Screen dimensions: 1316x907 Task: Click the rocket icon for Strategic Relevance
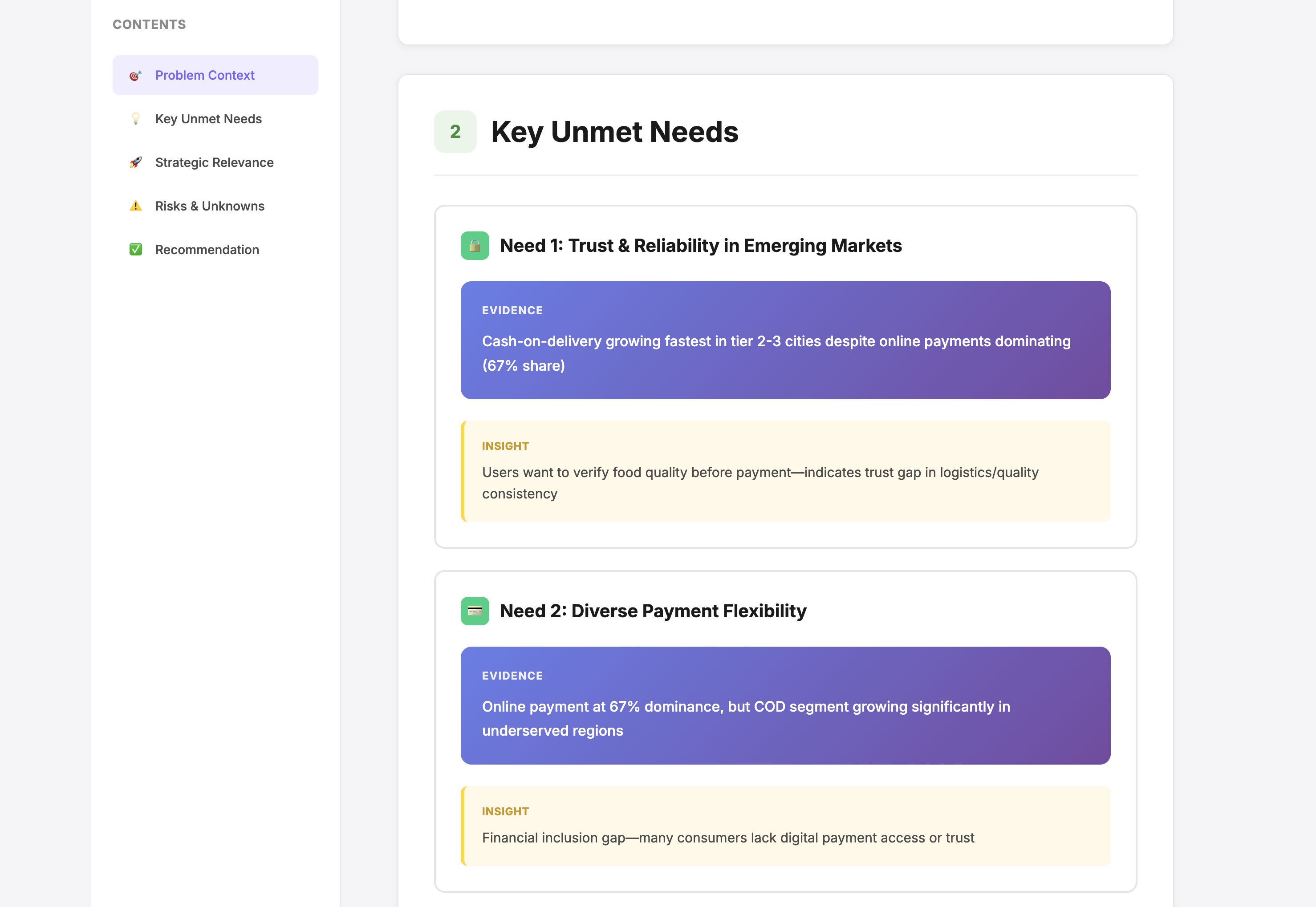coord(135,162)
